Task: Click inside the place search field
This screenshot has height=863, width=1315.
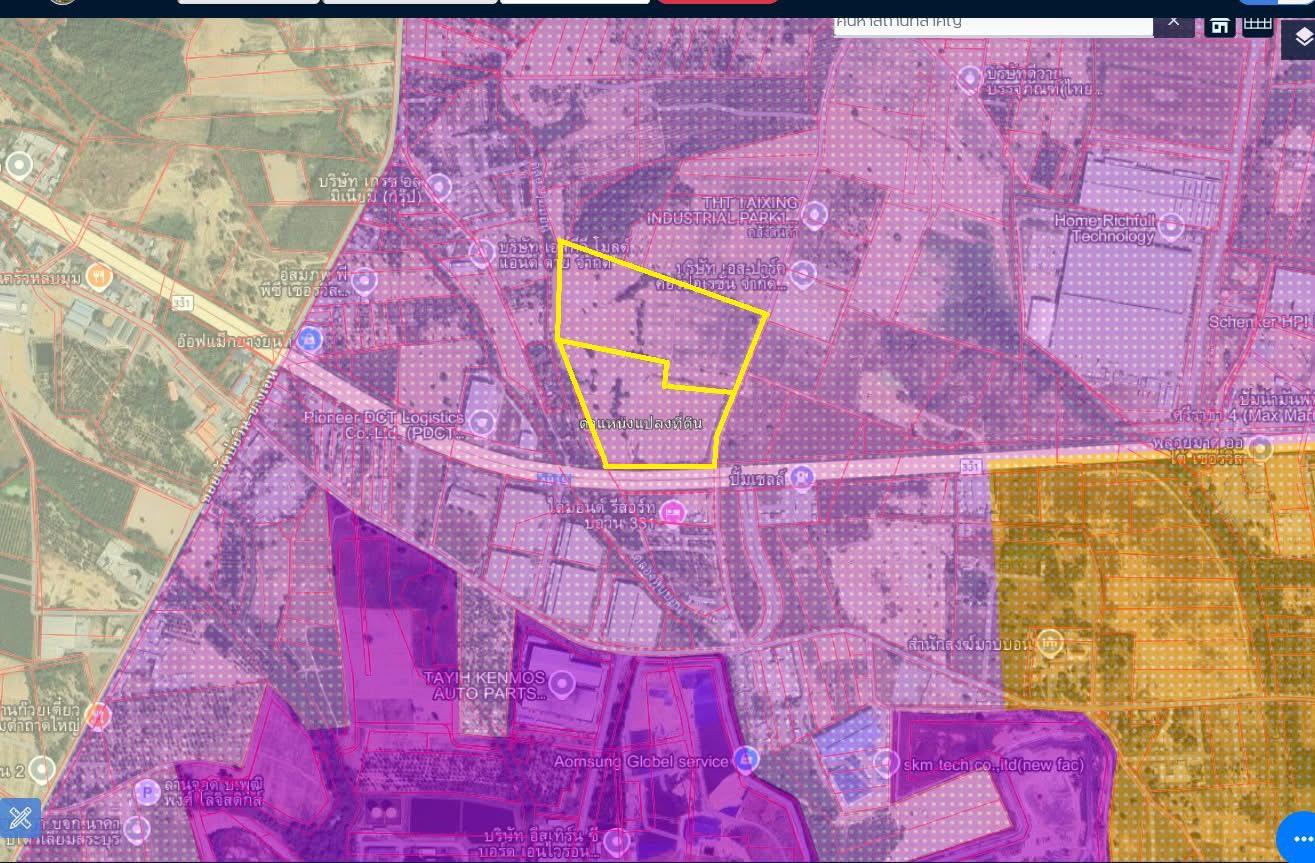Action: [x=990, y=21]
